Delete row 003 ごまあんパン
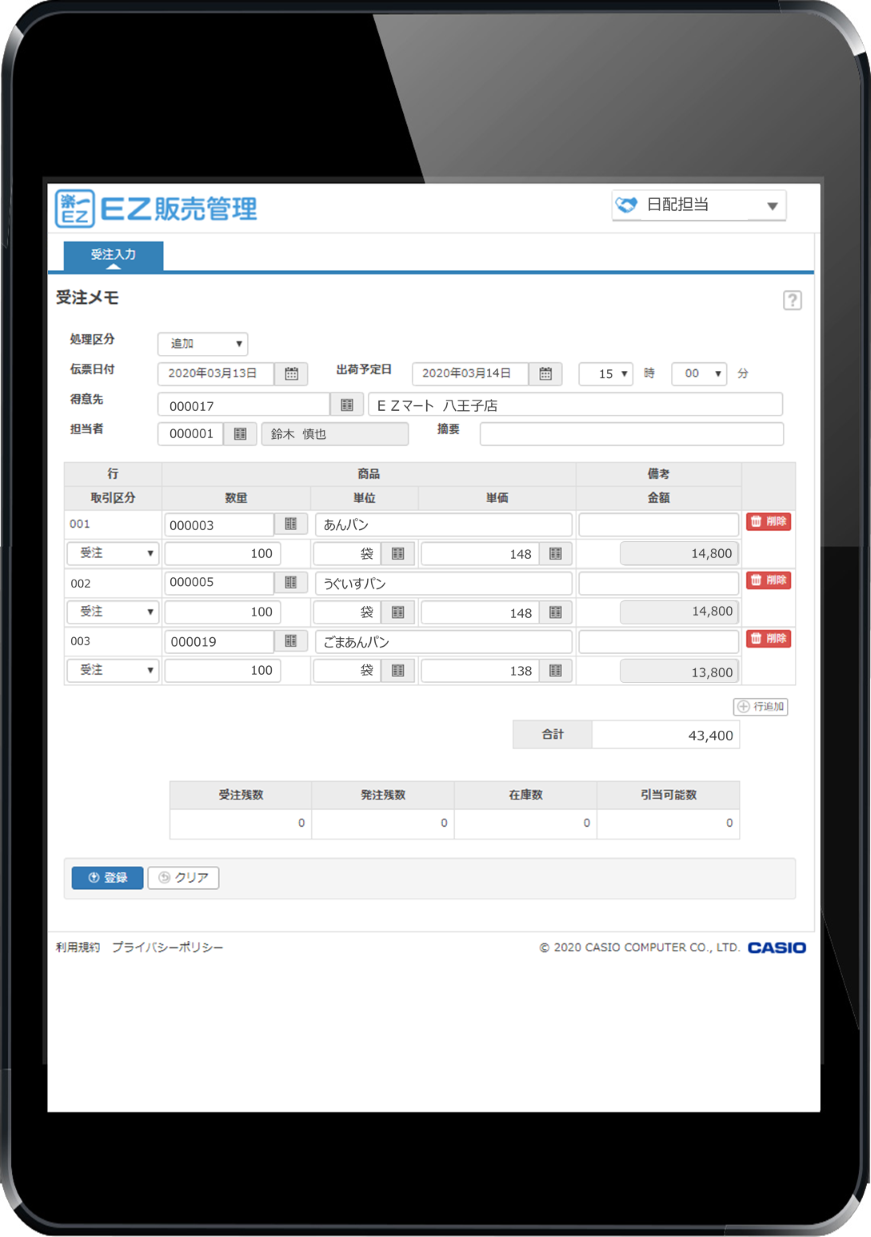The width and height of the screenshot is (871, 1237). pos(768,639)
